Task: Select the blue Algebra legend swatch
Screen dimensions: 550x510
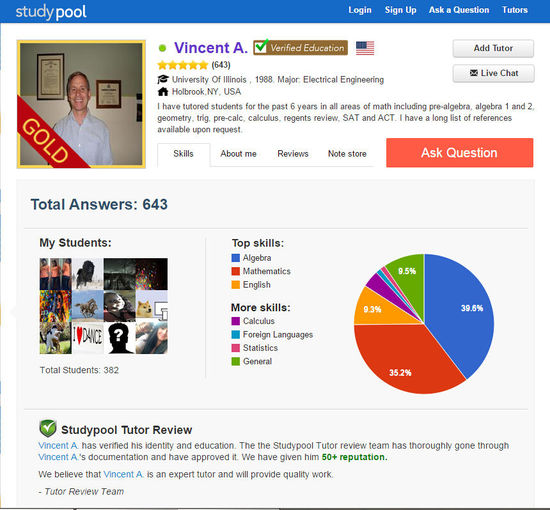Action: point(236,258)
